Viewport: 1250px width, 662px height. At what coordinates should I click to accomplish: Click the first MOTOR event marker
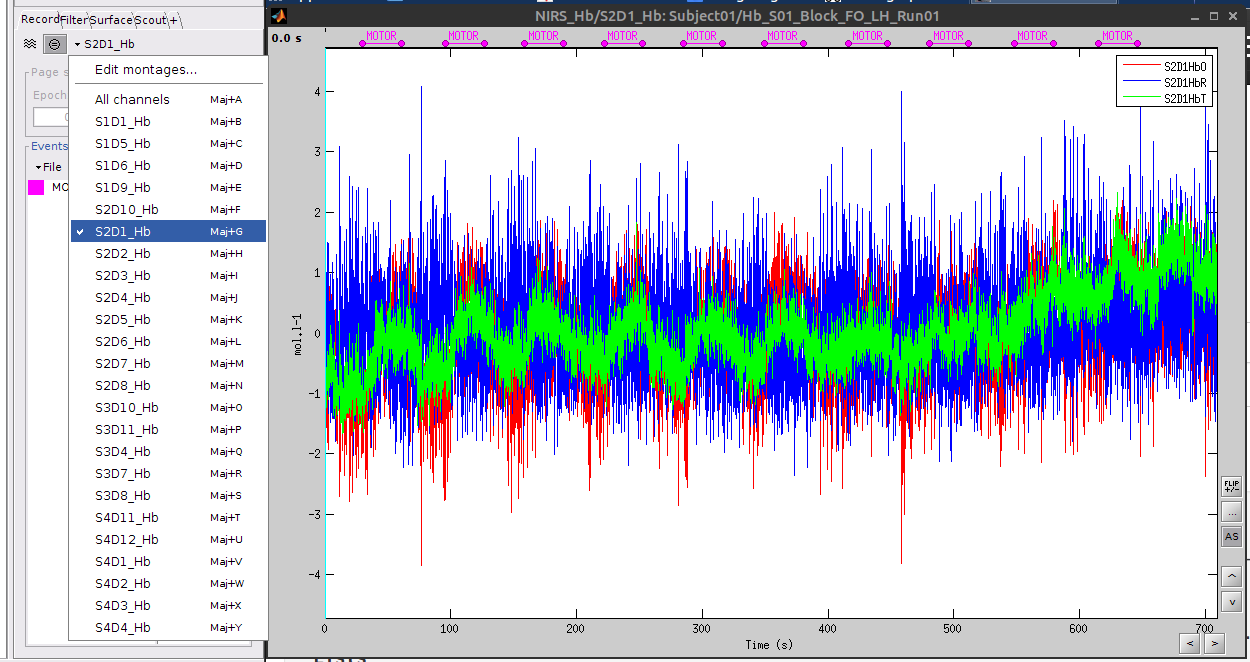[x=381, y=36]
